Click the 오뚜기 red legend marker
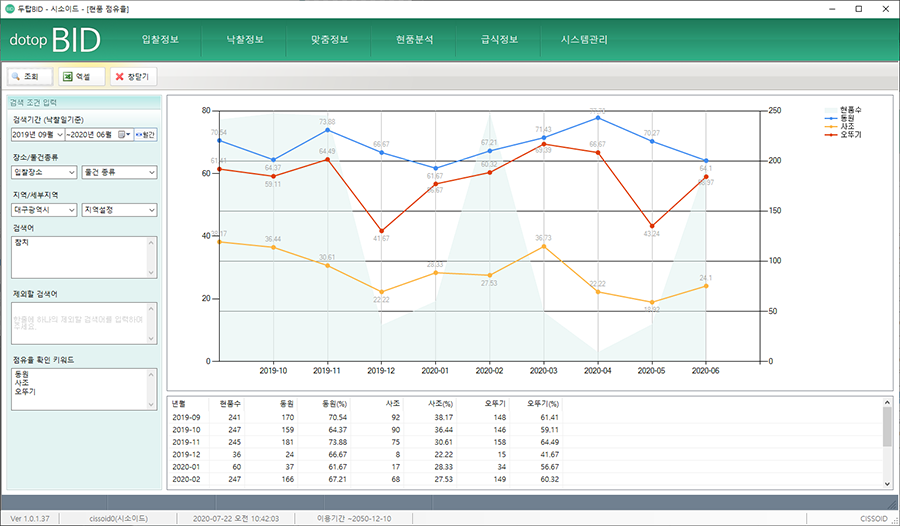The width and height of the screenshot is (900, 526). click(830, 133)
